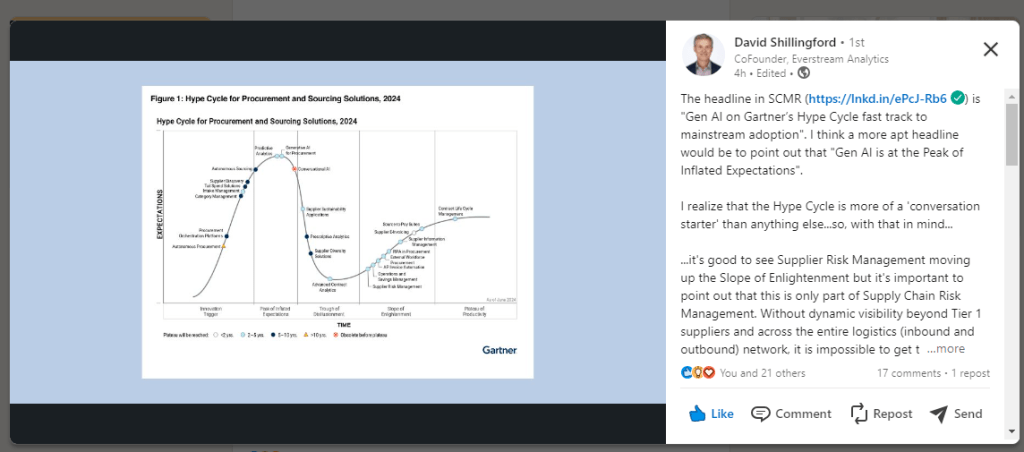Click the Comment speech bubble icon
This screenshot has width=1024, height=452.
click(761, 414)
